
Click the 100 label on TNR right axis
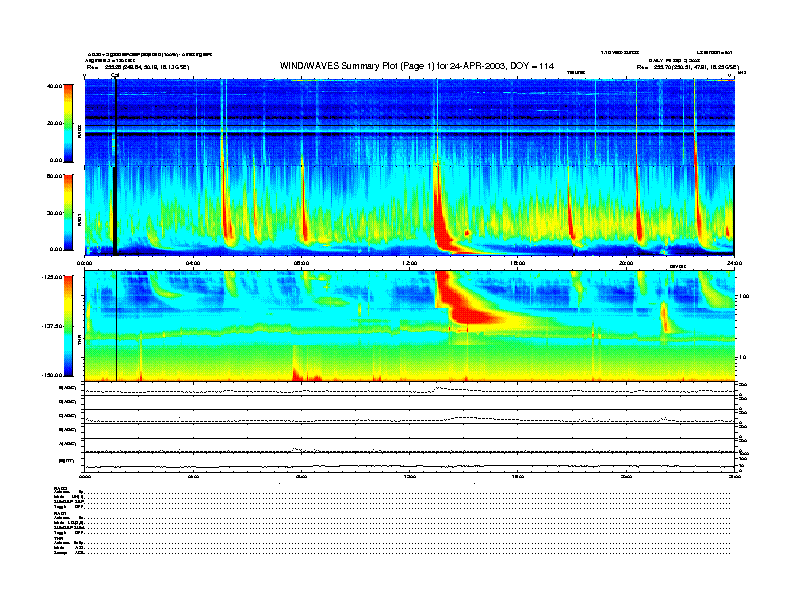[x=744, y=296]
